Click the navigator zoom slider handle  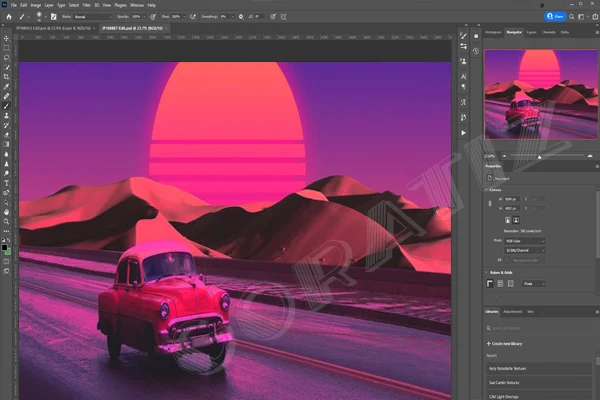[x=540, y=157]
